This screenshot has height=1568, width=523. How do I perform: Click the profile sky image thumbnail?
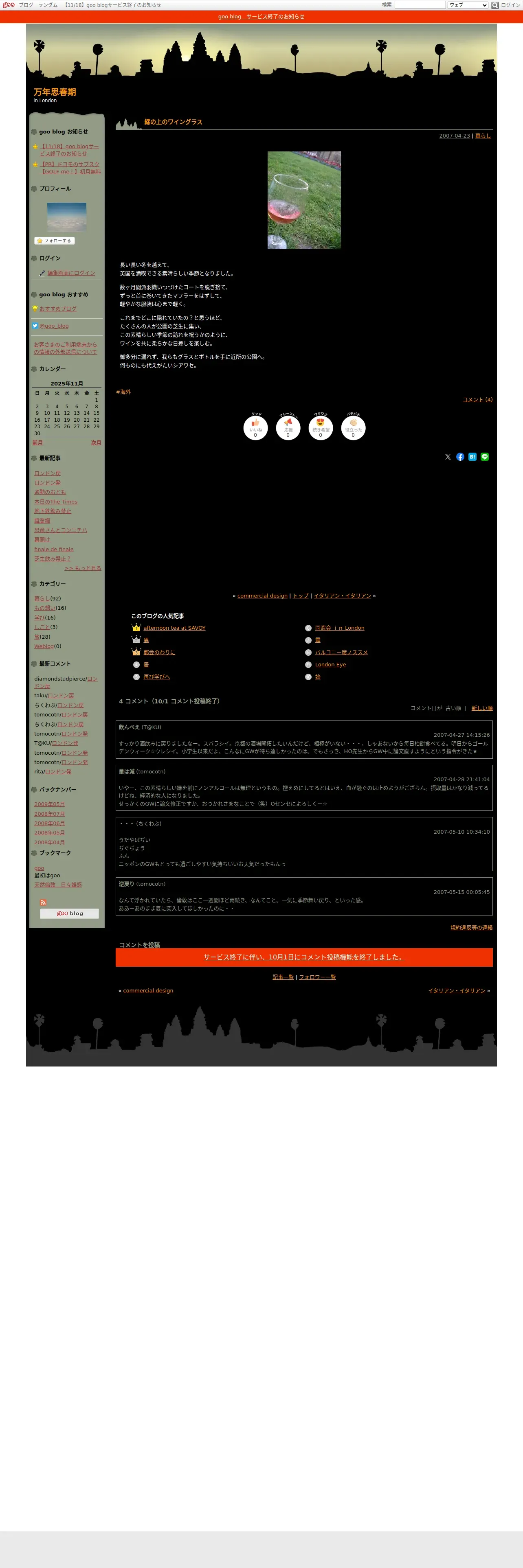click(x=67, y=217)
